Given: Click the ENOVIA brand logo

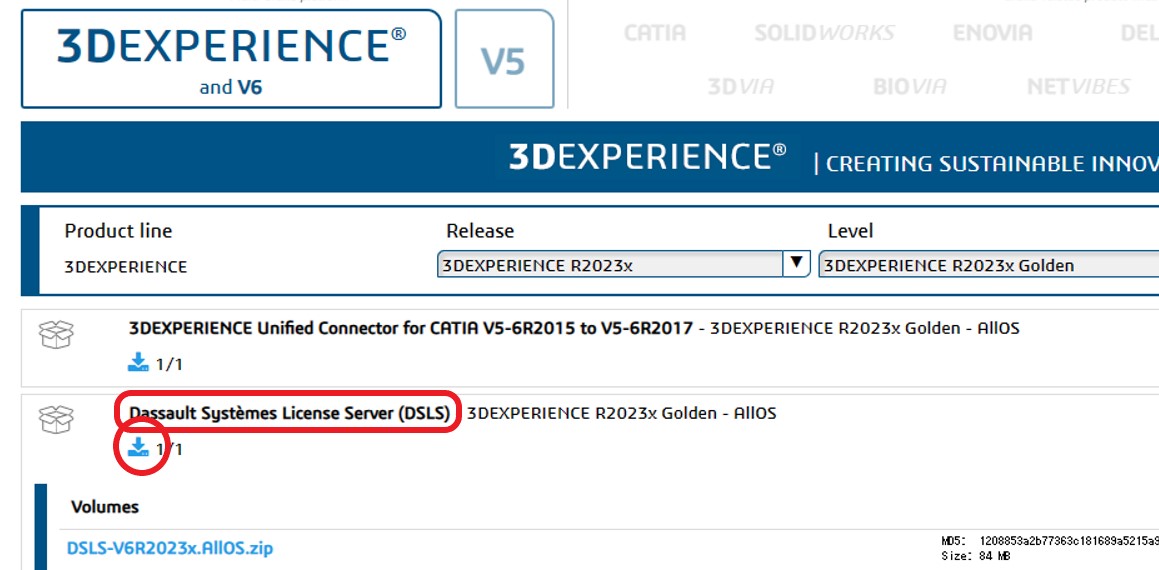Looking at the screenshot, I should (992, 33).
